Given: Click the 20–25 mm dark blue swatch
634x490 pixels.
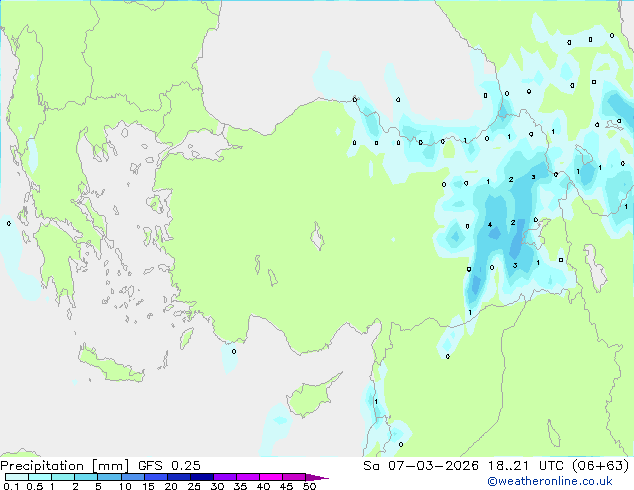Looking at the screenshot, I should click(179, 477).
